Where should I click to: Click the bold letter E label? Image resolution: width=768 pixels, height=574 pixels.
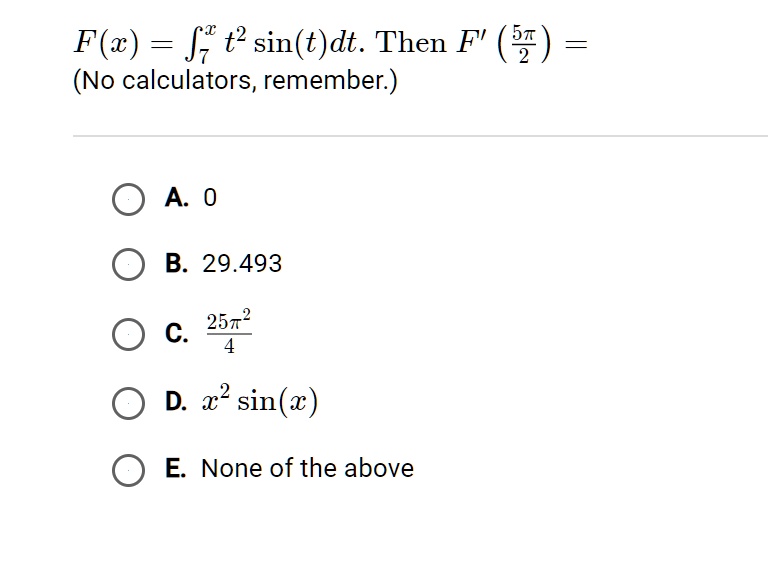click(175, 468)
